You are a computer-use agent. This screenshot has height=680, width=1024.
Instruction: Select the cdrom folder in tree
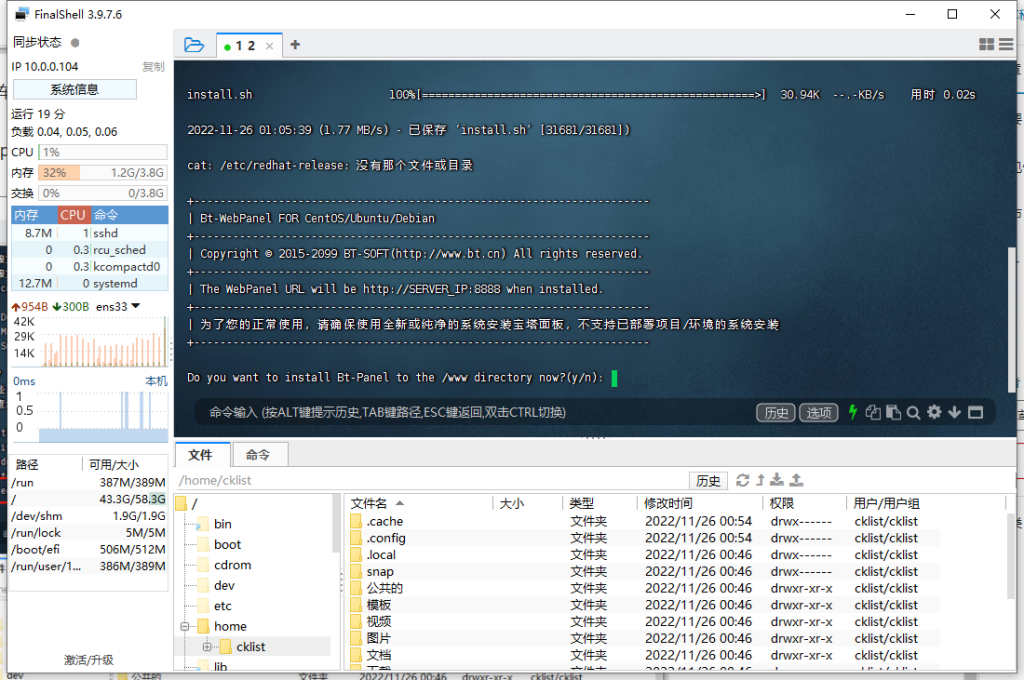point(232,565)
